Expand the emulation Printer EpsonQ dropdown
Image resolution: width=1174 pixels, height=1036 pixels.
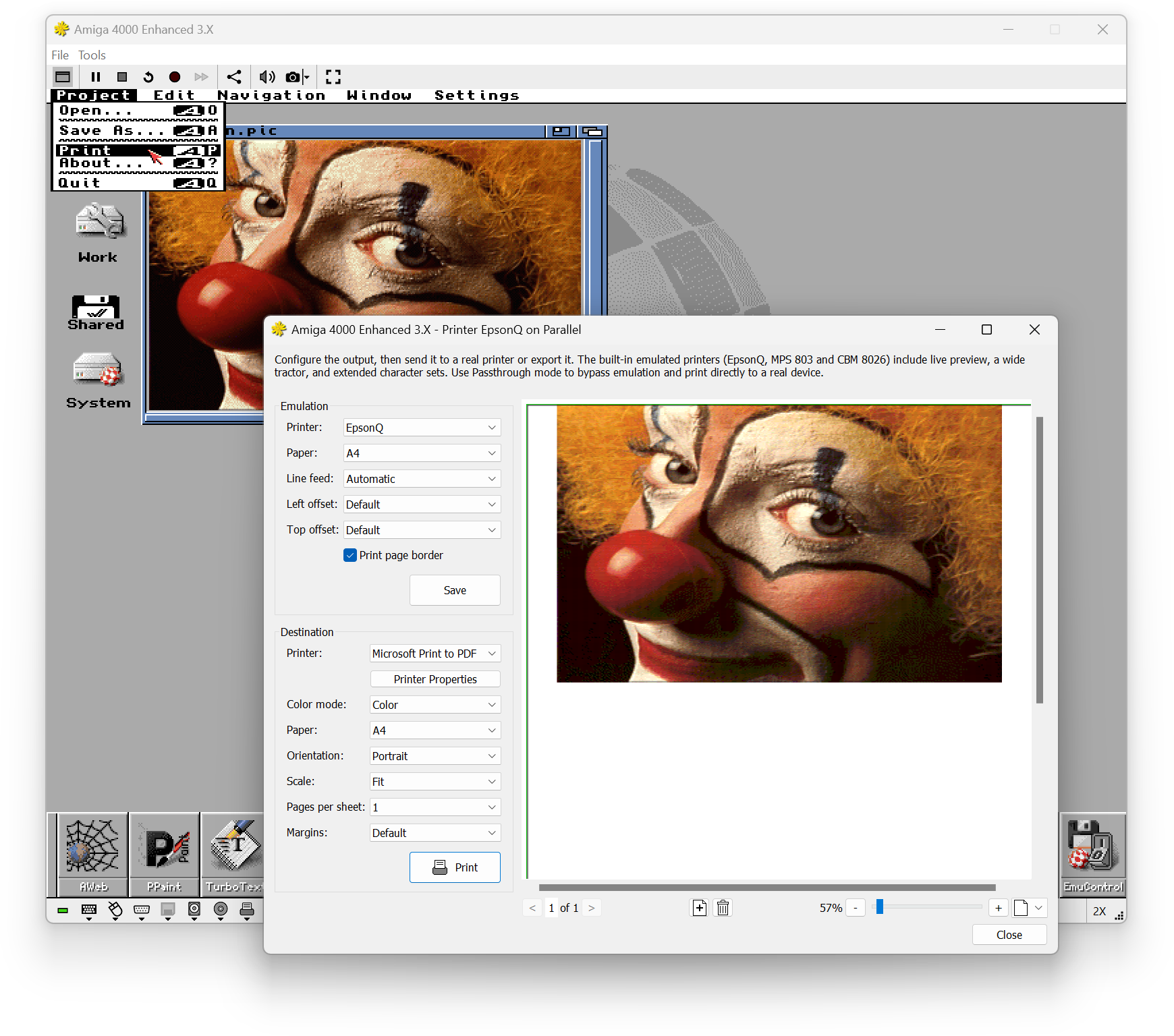coord(422,428)
